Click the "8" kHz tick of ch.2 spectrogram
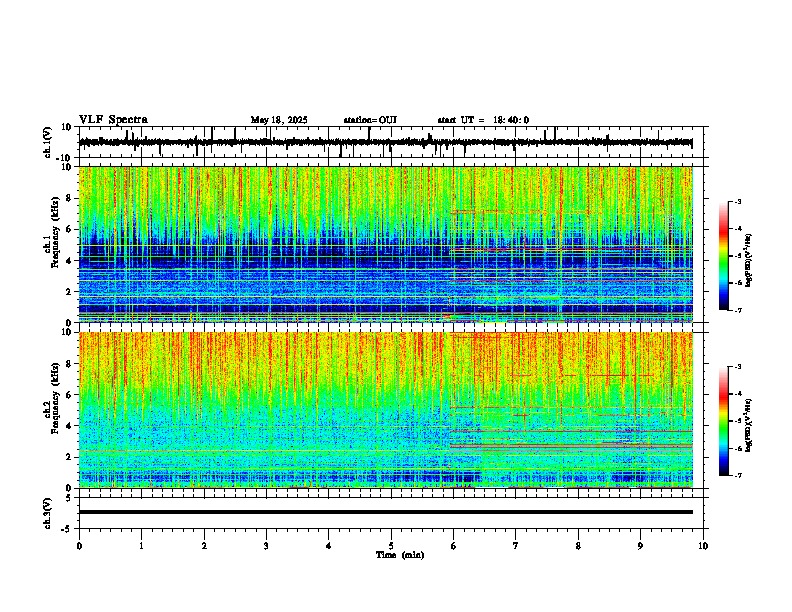The height and width of the screenshot is (612, 792). pos(70,364)
